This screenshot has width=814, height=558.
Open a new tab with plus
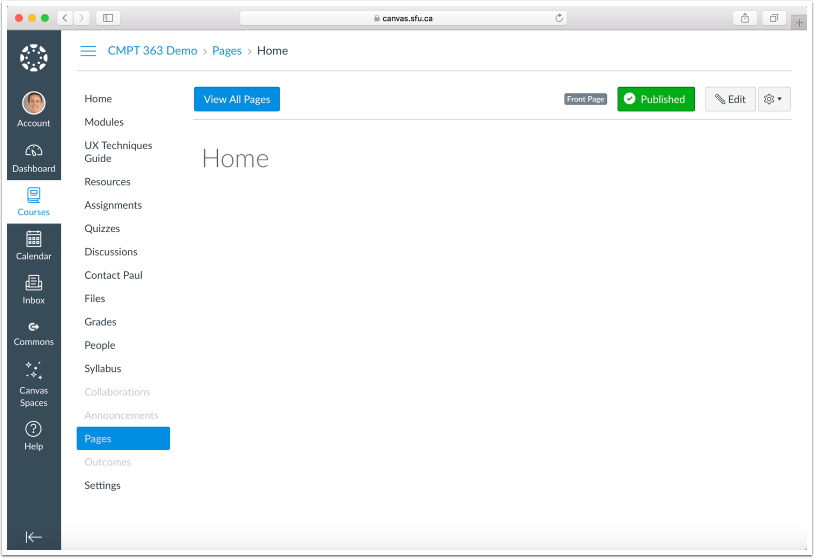pyautogui.click(x=799, y=22)
